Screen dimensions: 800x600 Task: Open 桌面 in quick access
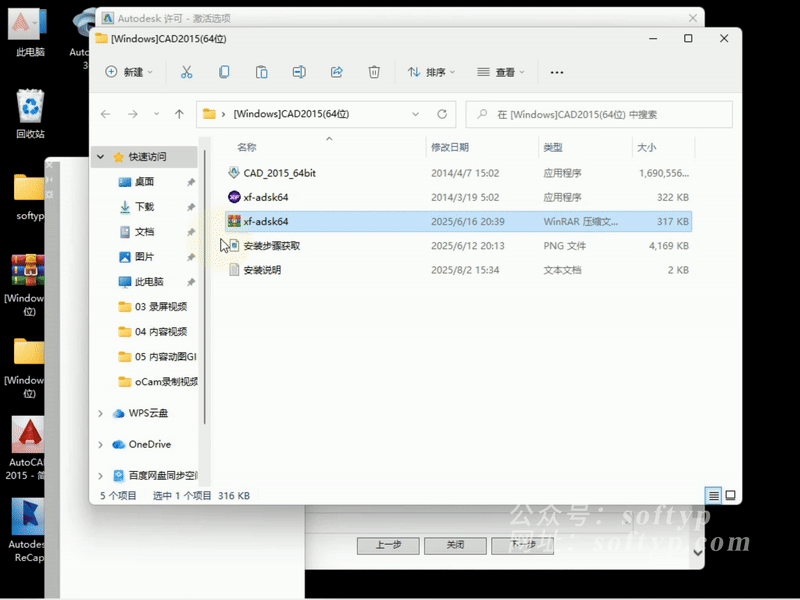point(144,182)
